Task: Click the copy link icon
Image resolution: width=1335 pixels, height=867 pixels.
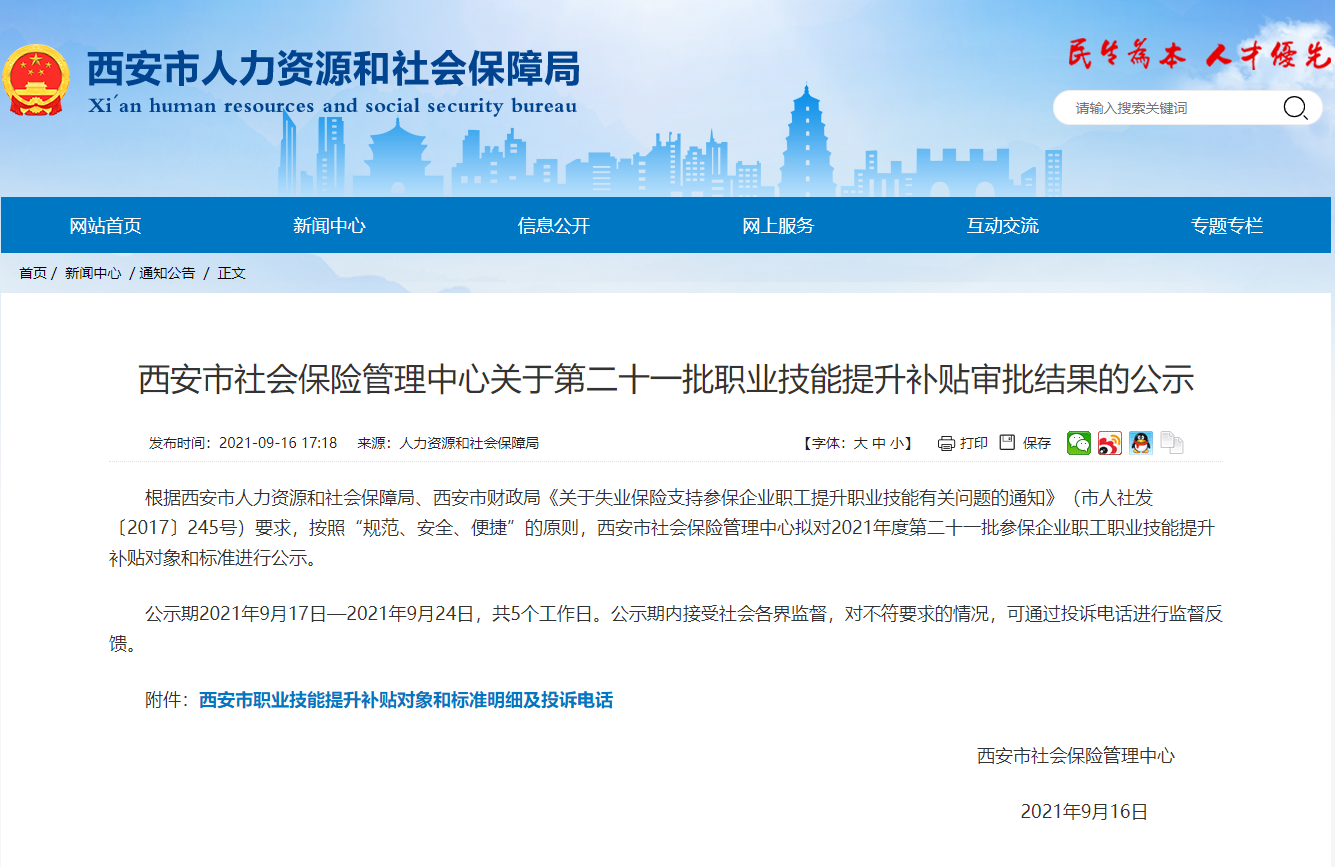Action: click(x=1171, y=442)
